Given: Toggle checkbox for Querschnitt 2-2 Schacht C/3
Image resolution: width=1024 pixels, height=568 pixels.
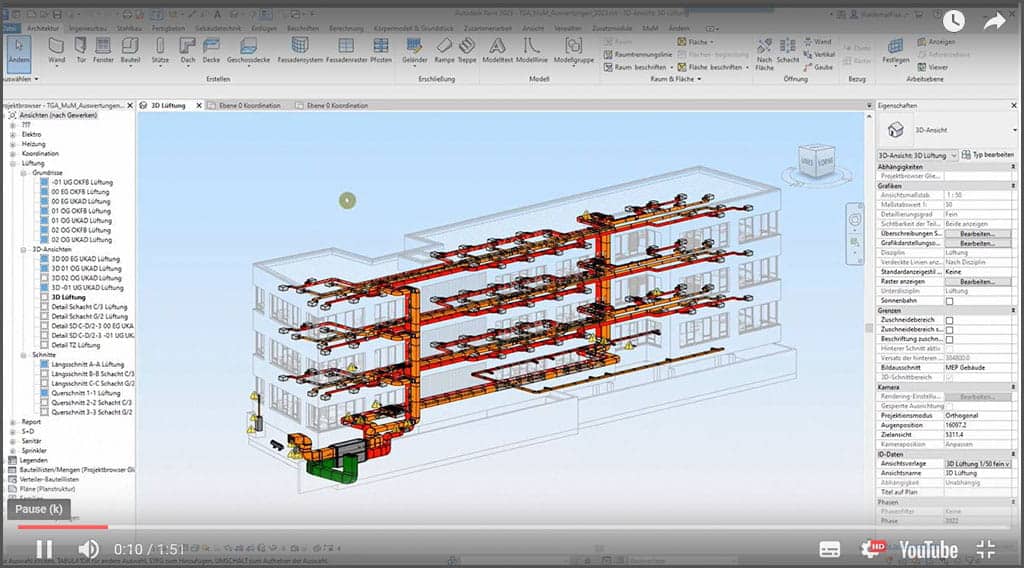Looking at the screenshot, I should [44, 403].
